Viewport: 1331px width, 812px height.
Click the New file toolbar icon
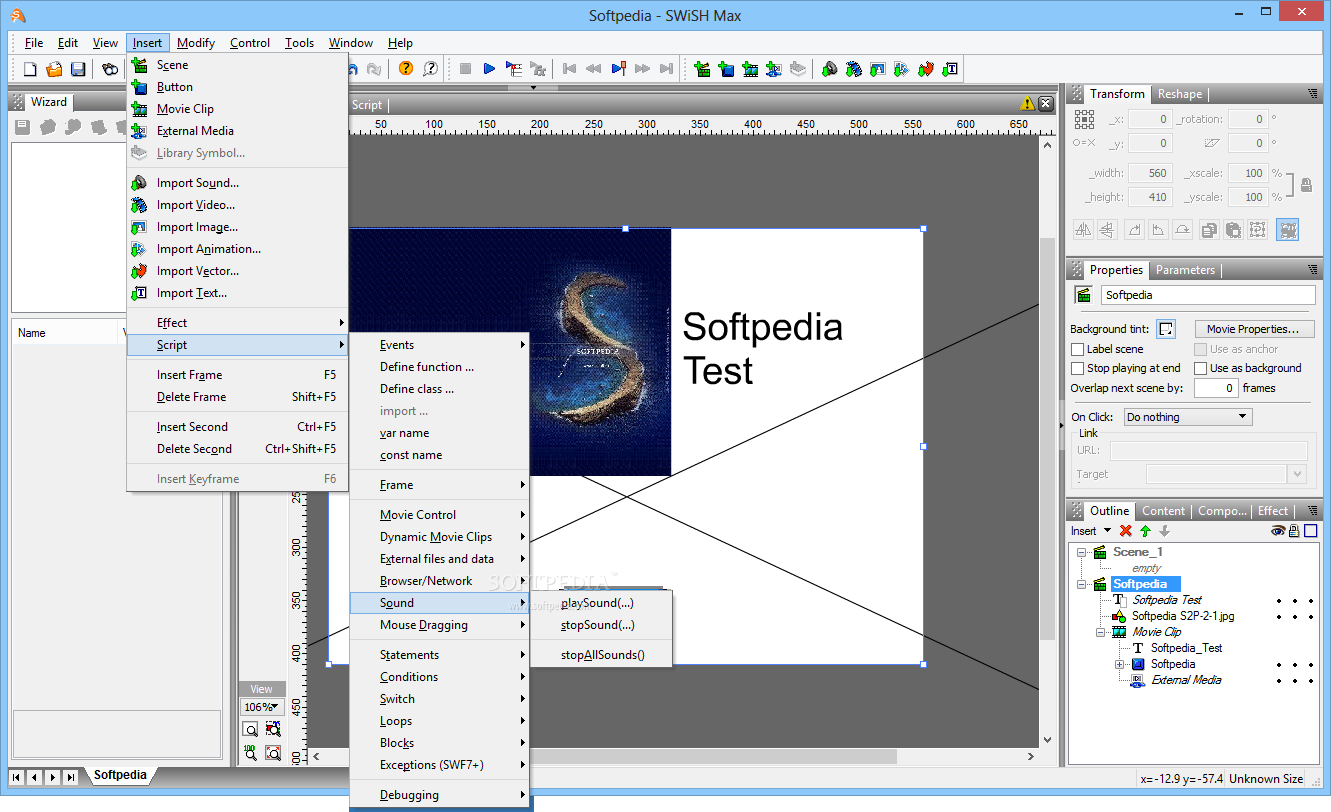coord(30,69)
